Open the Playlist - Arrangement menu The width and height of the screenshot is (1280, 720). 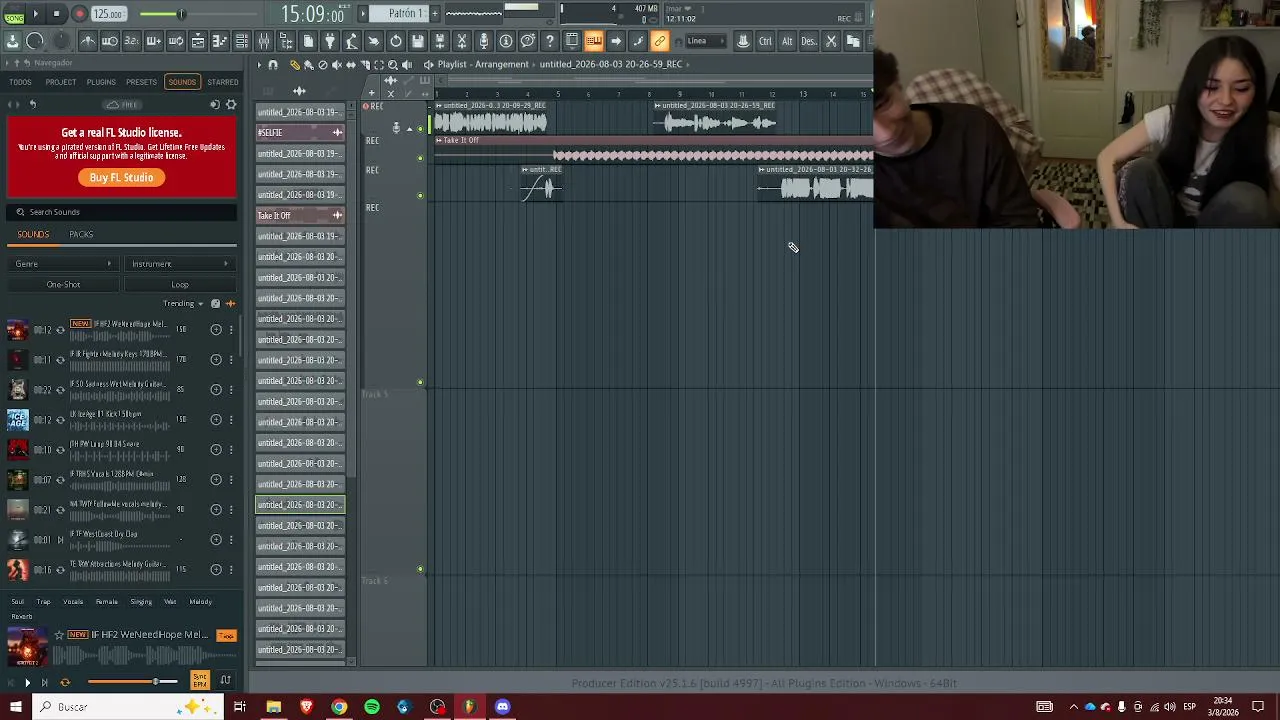[483, 64]
